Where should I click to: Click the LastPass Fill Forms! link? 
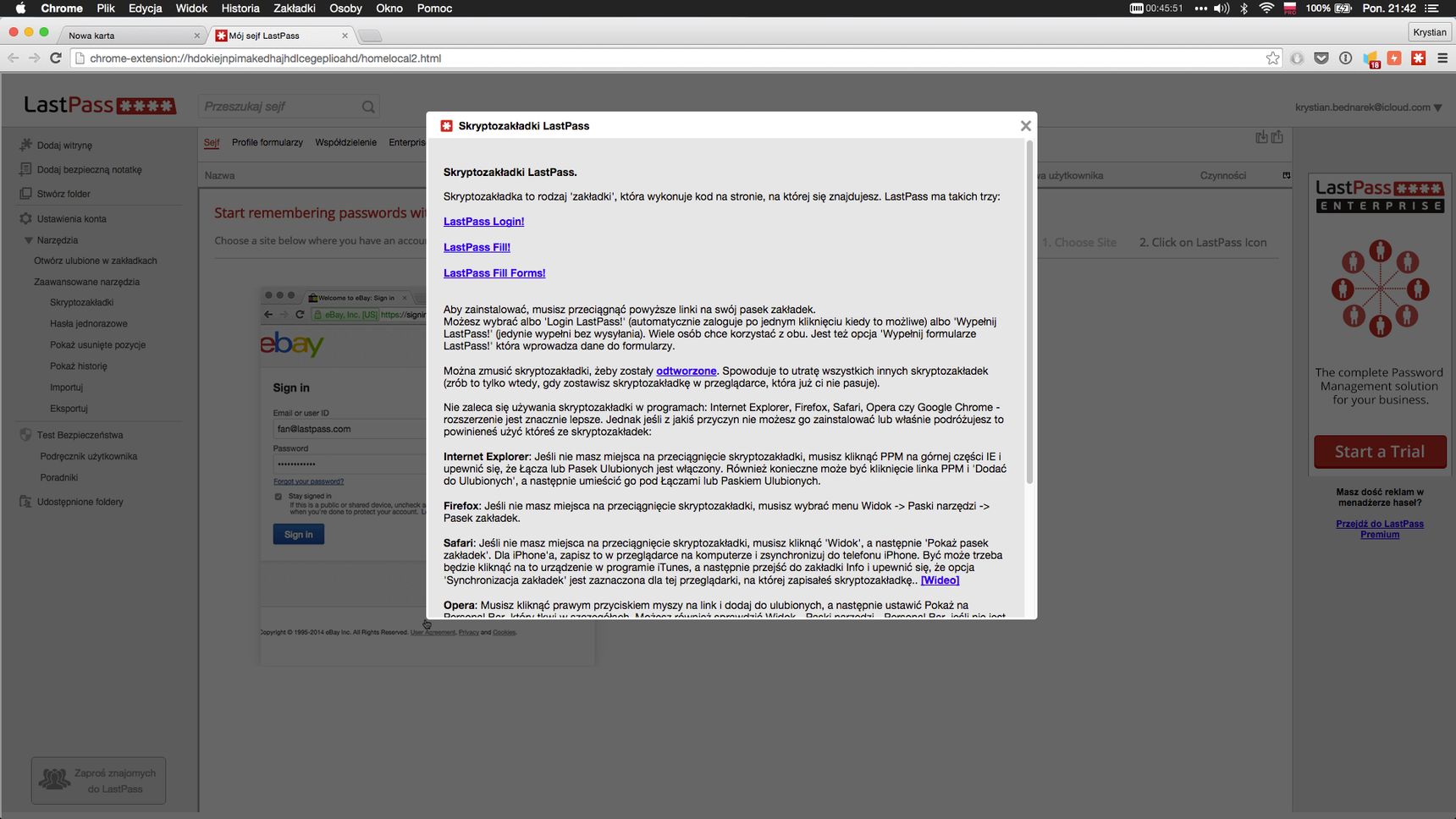pyautogui.click(x=494, y=273)
